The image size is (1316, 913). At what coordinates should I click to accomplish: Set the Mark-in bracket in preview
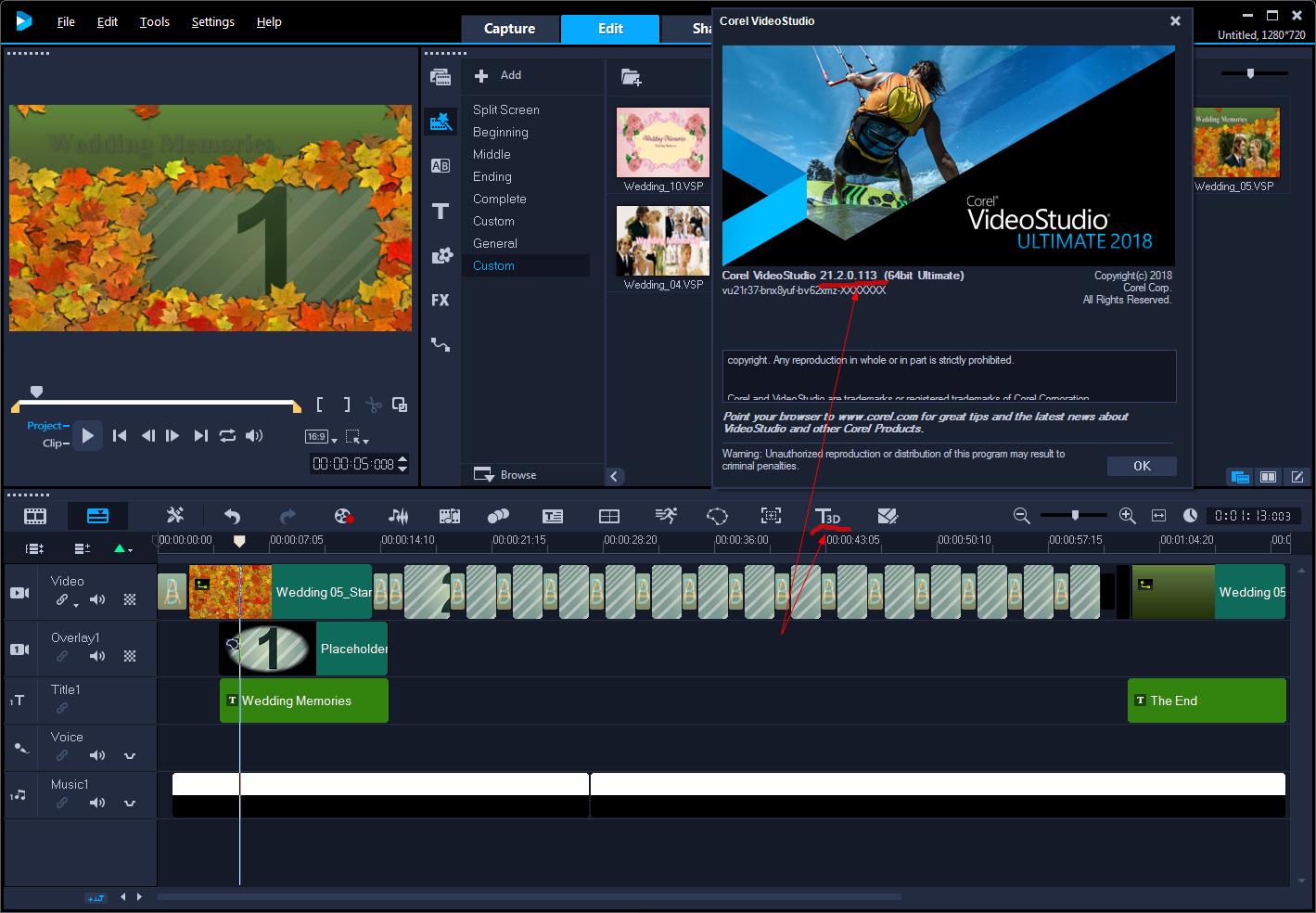point(320,405)
